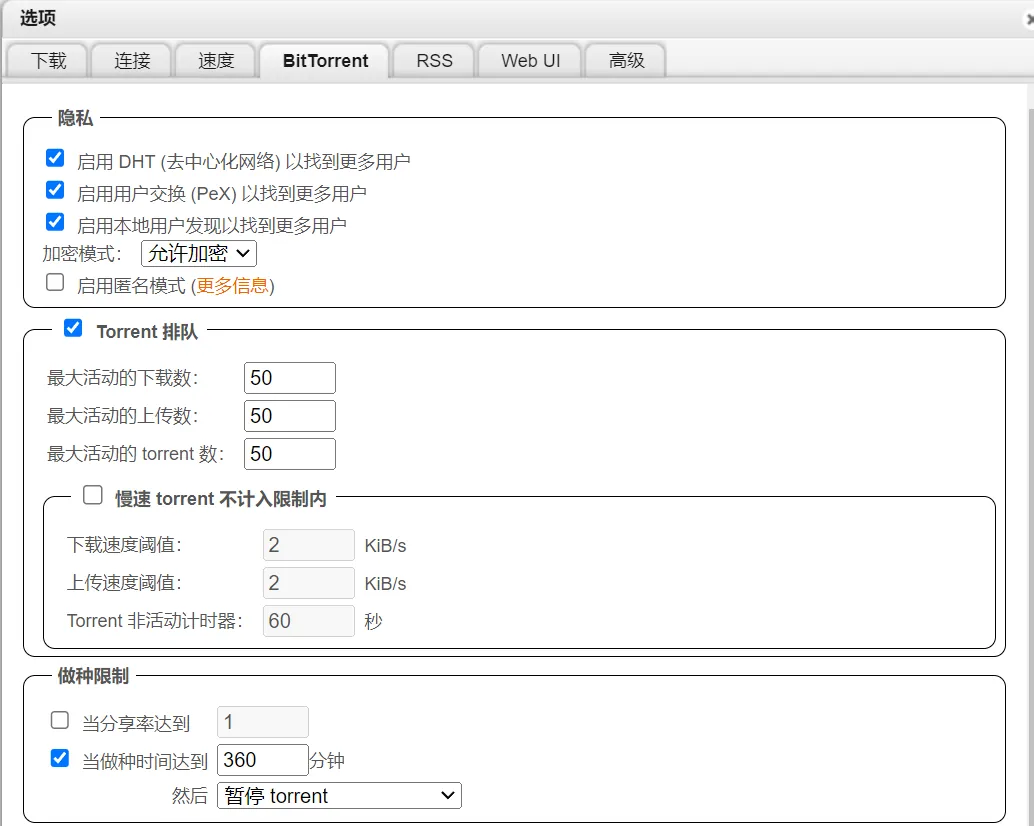Enable 当分享率达到 checkbox
1034x826 pixels.
pos(60,720)
